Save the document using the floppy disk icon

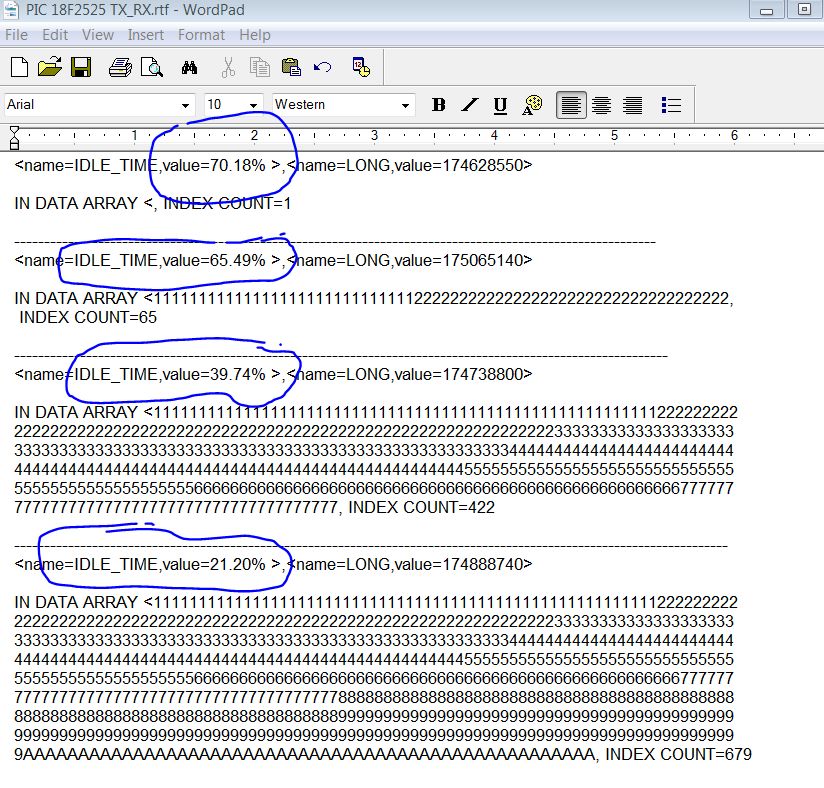point(81,68)
